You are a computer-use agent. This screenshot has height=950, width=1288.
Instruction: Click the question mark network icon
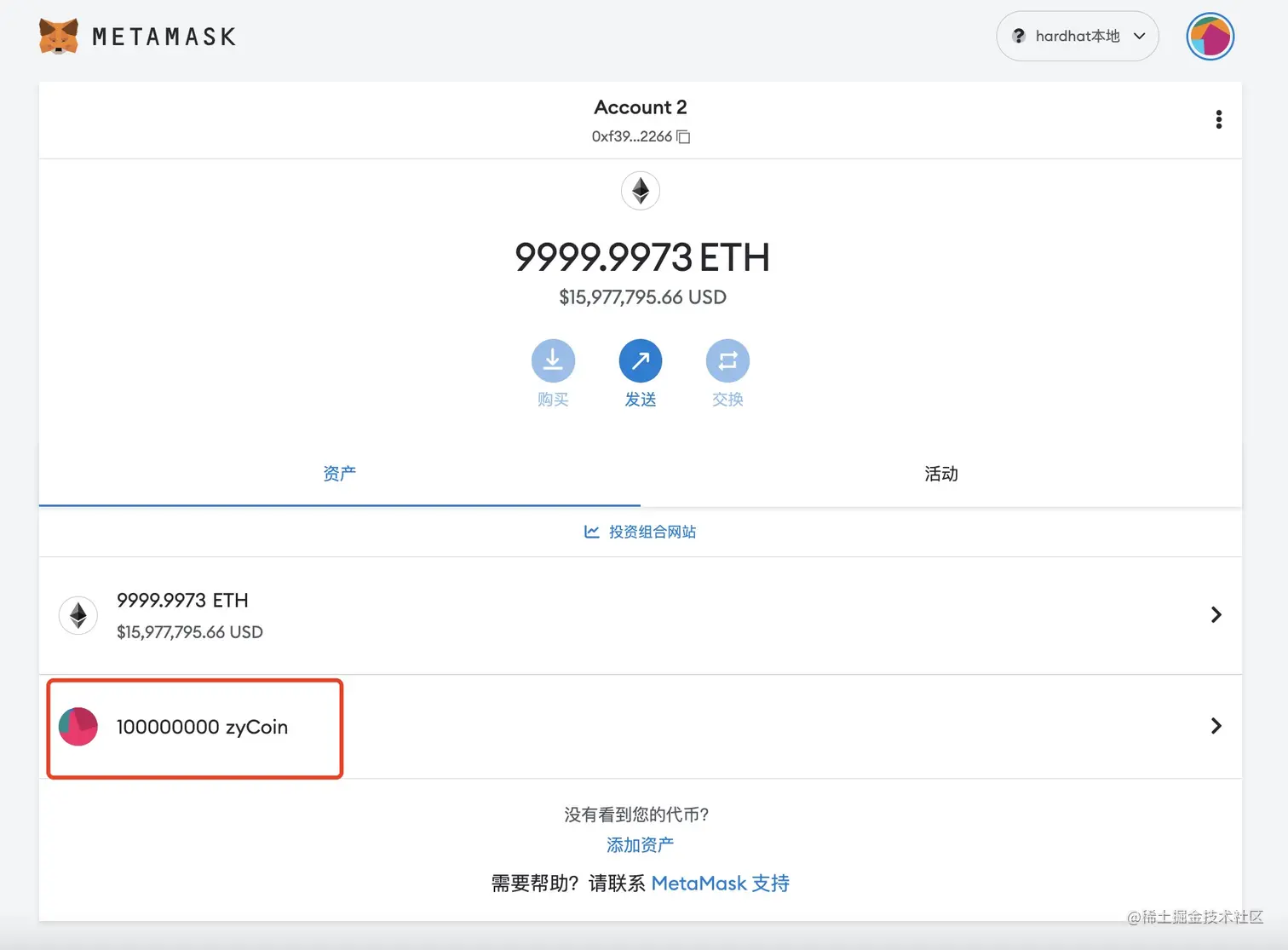click(1018, 36)
